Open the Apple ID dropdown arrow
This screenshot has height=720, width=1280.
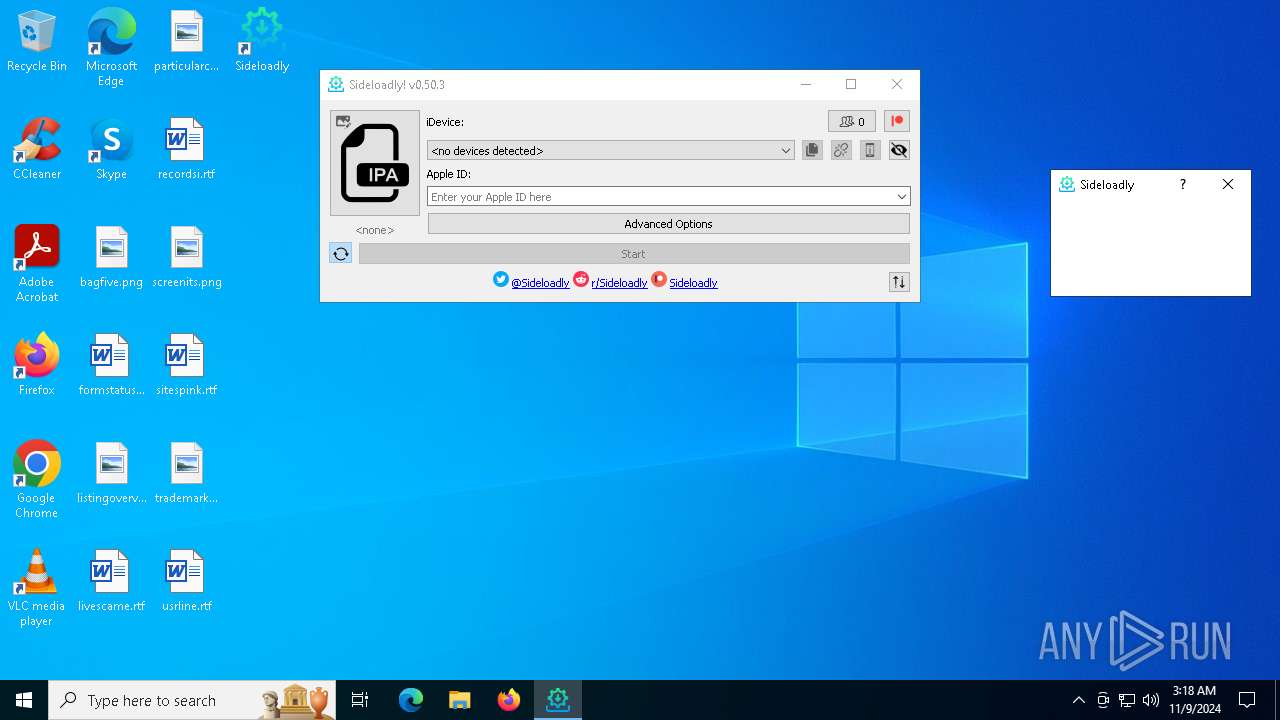click(902, 197)
